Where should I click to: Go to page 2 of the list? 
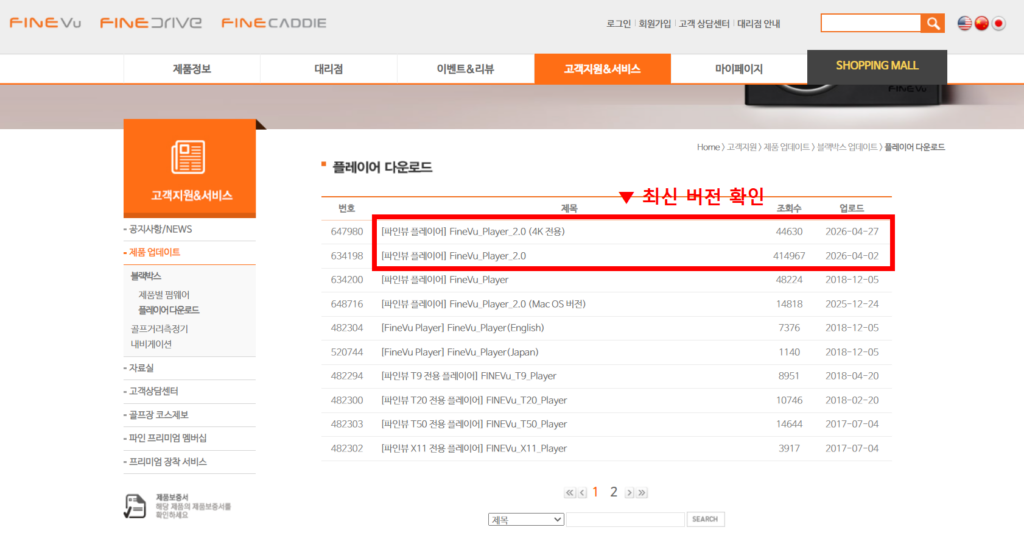click(613, 492)
